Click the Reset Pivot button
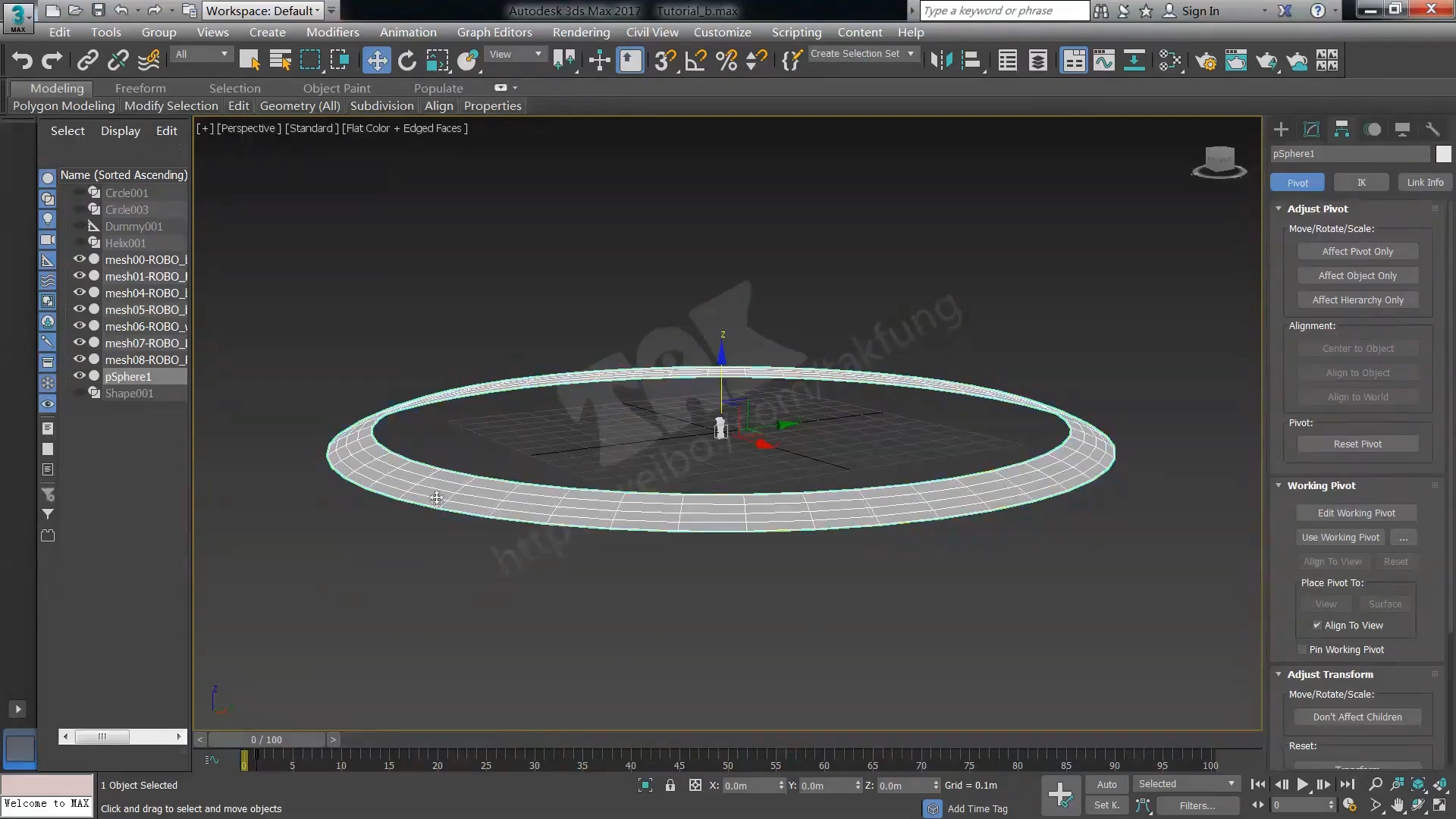The width and height of the screenshot is (1456, 819). click(1357, 444)
